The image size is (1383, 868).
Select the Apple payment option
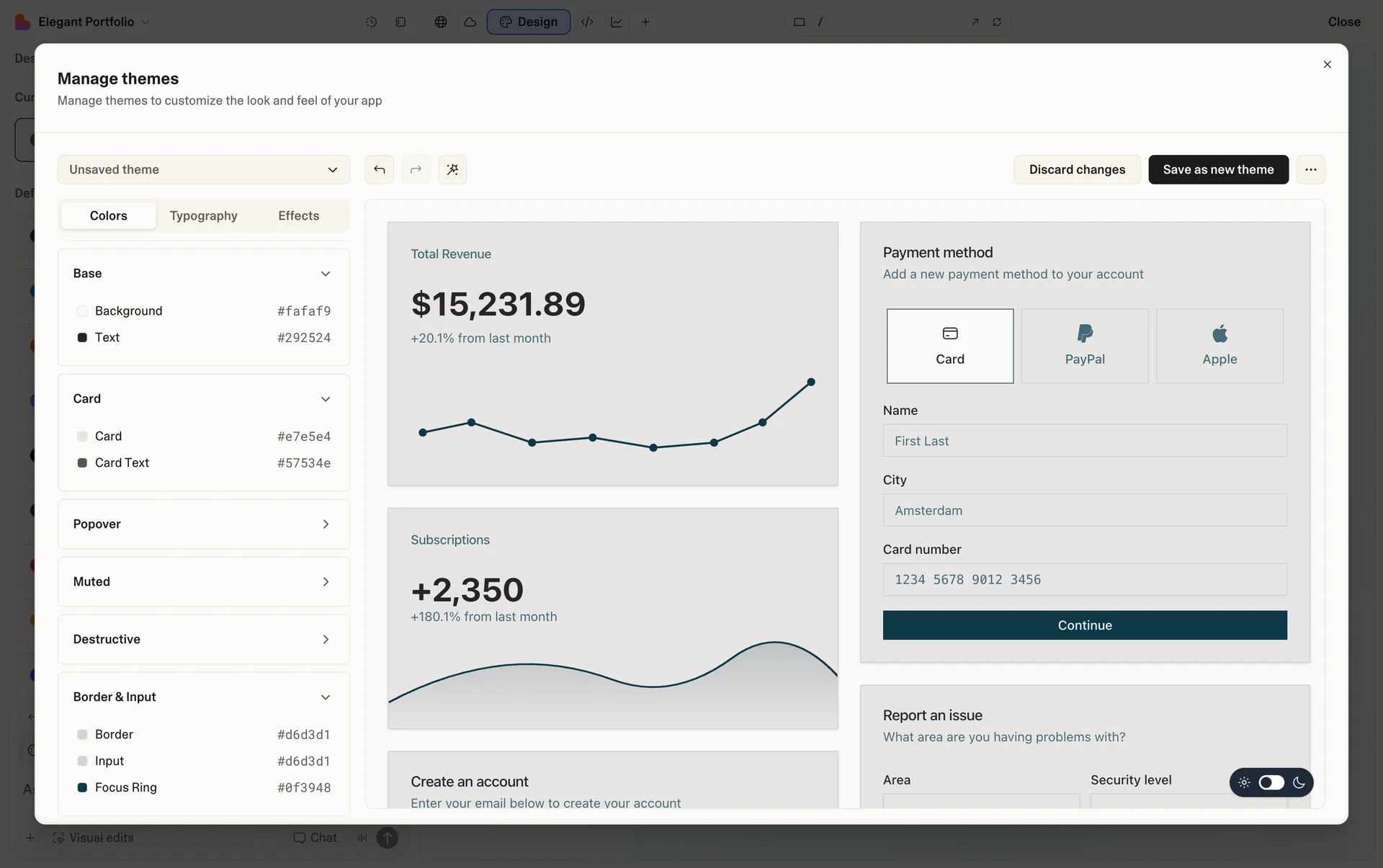pyautogui.click(x=1219, y=346)
